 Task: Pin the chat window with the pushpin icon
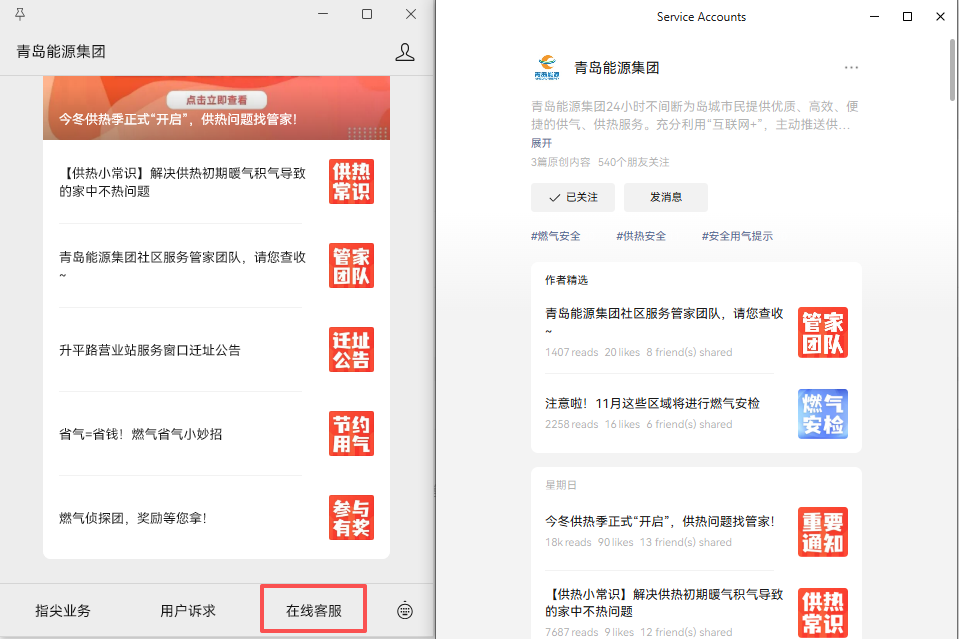click(x=20, y=14)
